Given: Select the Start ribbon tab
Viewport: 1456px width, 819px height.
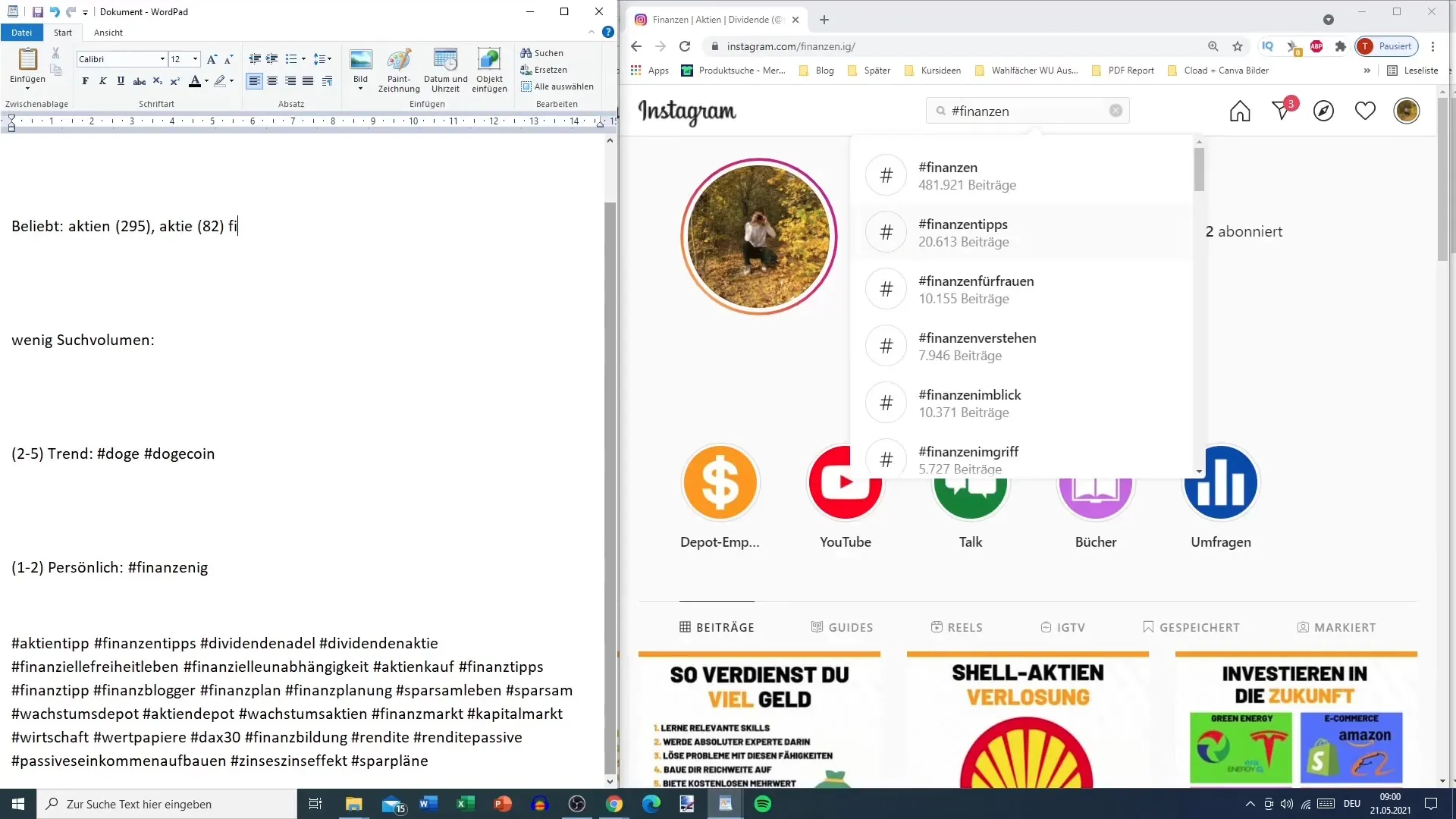Looking at the screenshot, I should [63, 33].
